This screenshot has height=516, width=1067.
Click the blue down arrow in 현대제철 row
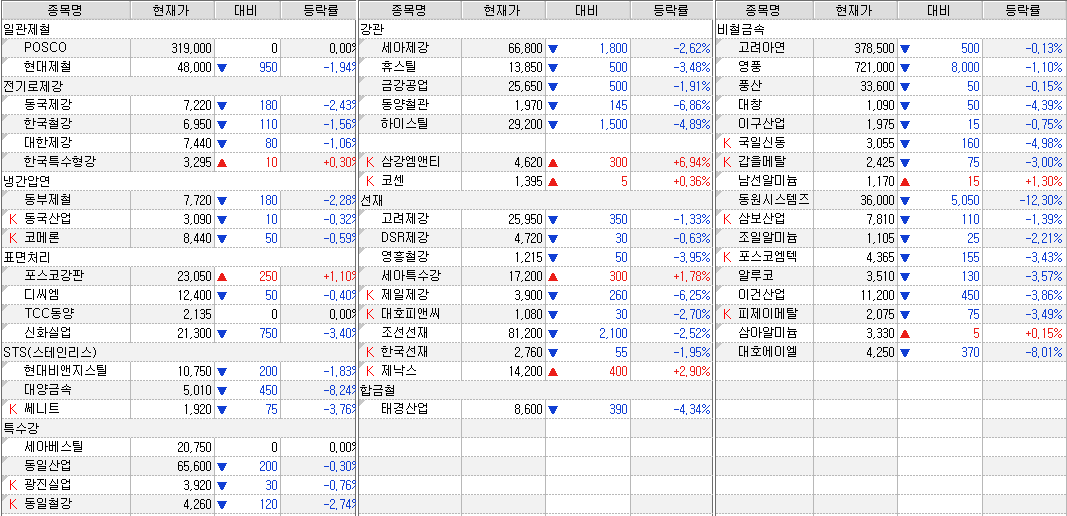click(x=222, y=67)
